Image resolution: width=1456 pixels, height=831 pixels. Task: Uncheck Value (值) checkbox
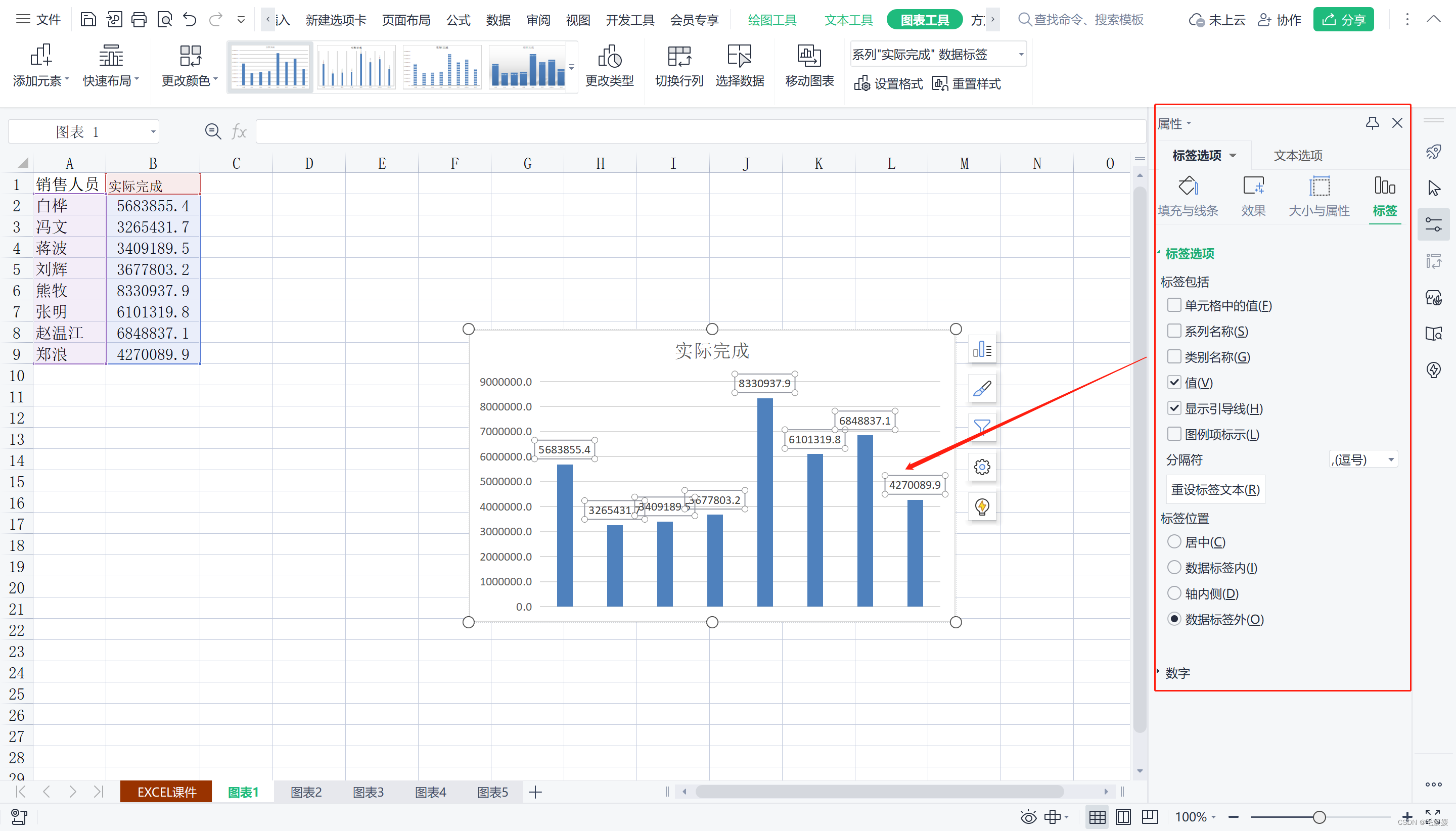pos(1174,382)
